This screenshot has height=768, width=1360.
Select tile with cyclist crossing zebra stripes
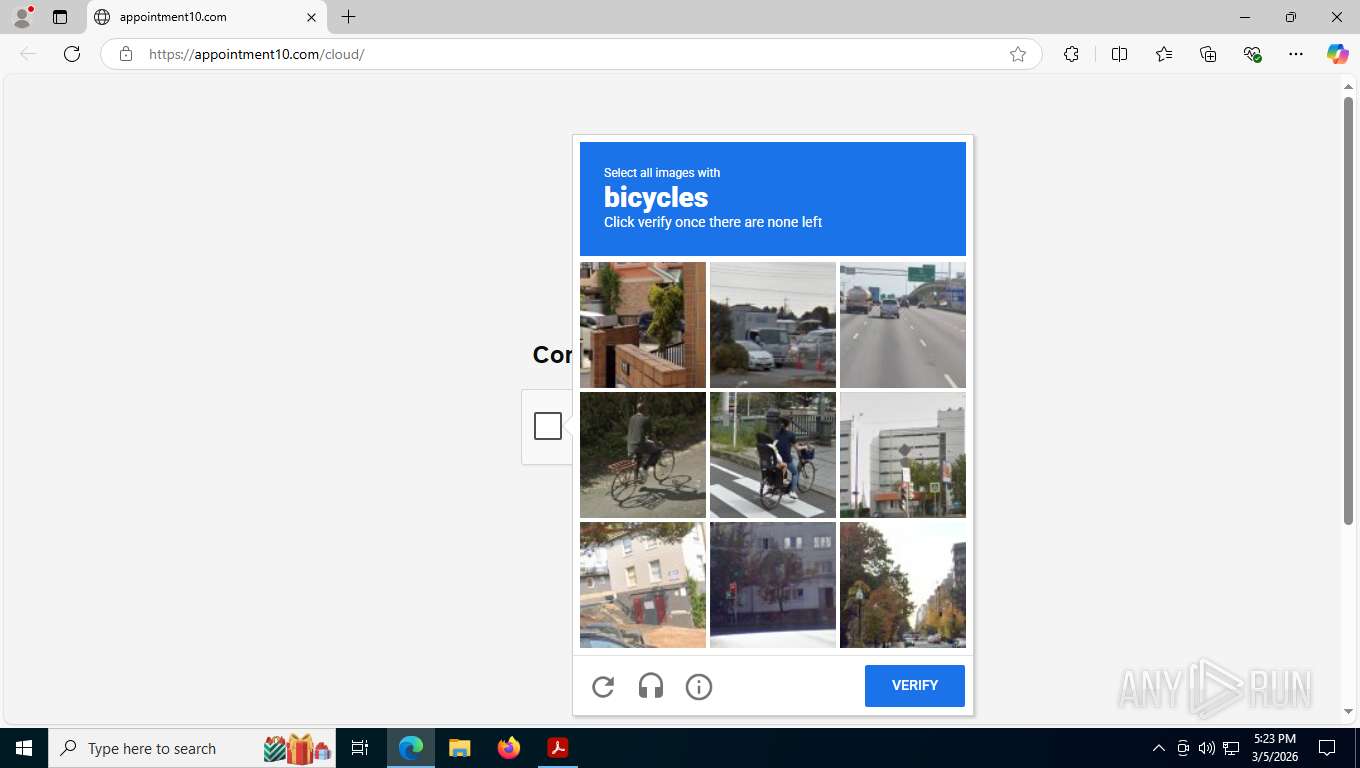point(773,455)
